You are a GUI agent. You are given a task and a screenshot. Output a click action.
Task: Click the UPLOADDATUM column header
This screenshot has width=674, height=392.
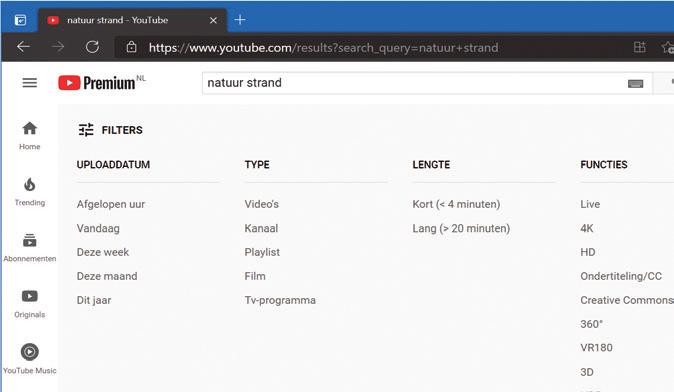113,165
